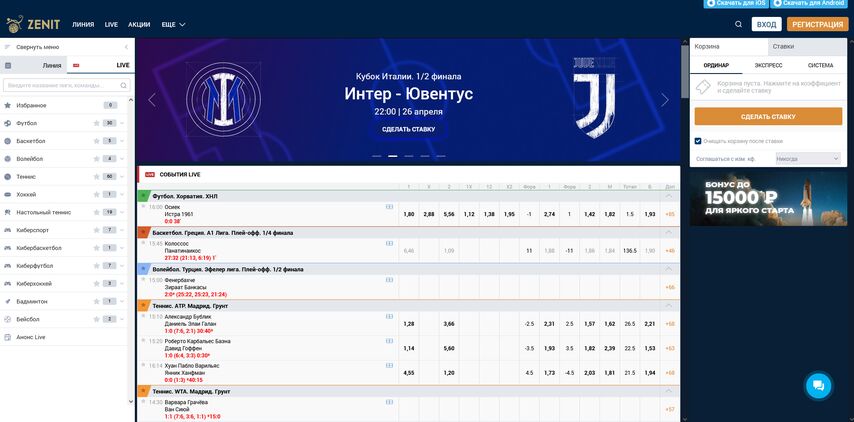Click the Бадминтон shuttlecock icon
Viewport: 854px width, 422px height.
tap(8, 301)
